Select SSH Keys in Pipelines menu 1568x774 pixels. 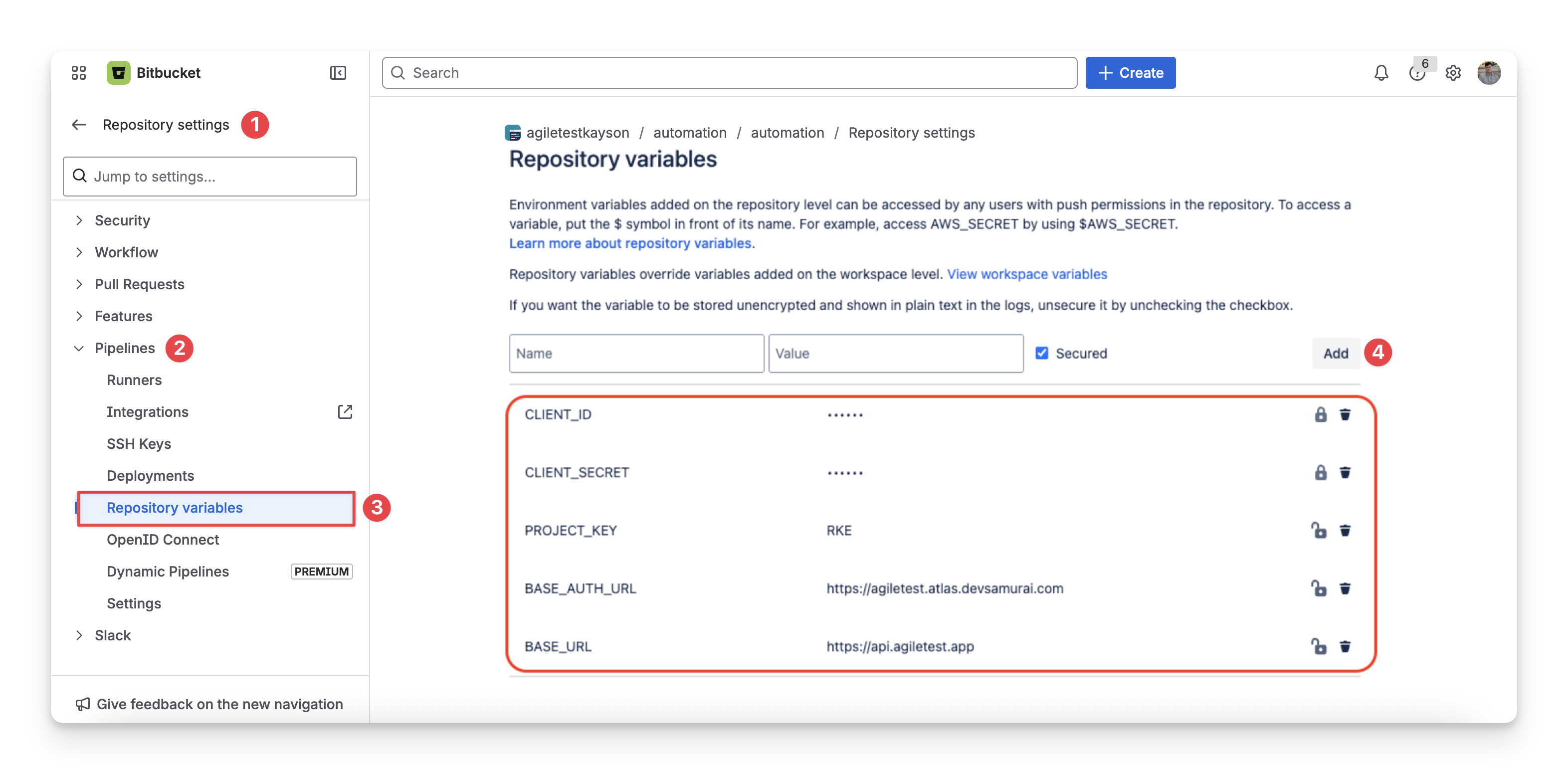(x=139, y=443)
